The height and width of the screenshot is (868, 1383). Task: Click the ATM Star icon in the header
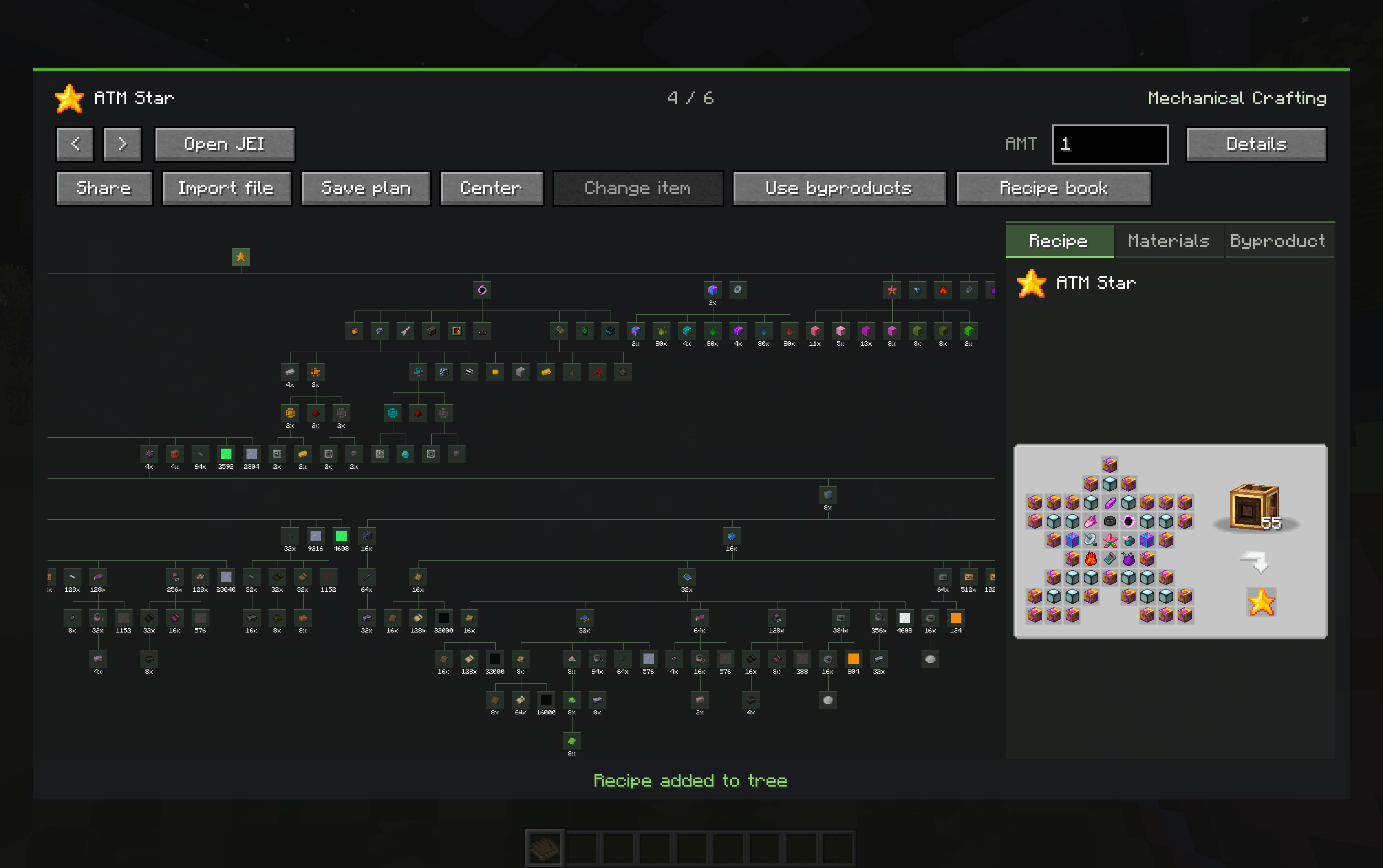coord(70,98)
